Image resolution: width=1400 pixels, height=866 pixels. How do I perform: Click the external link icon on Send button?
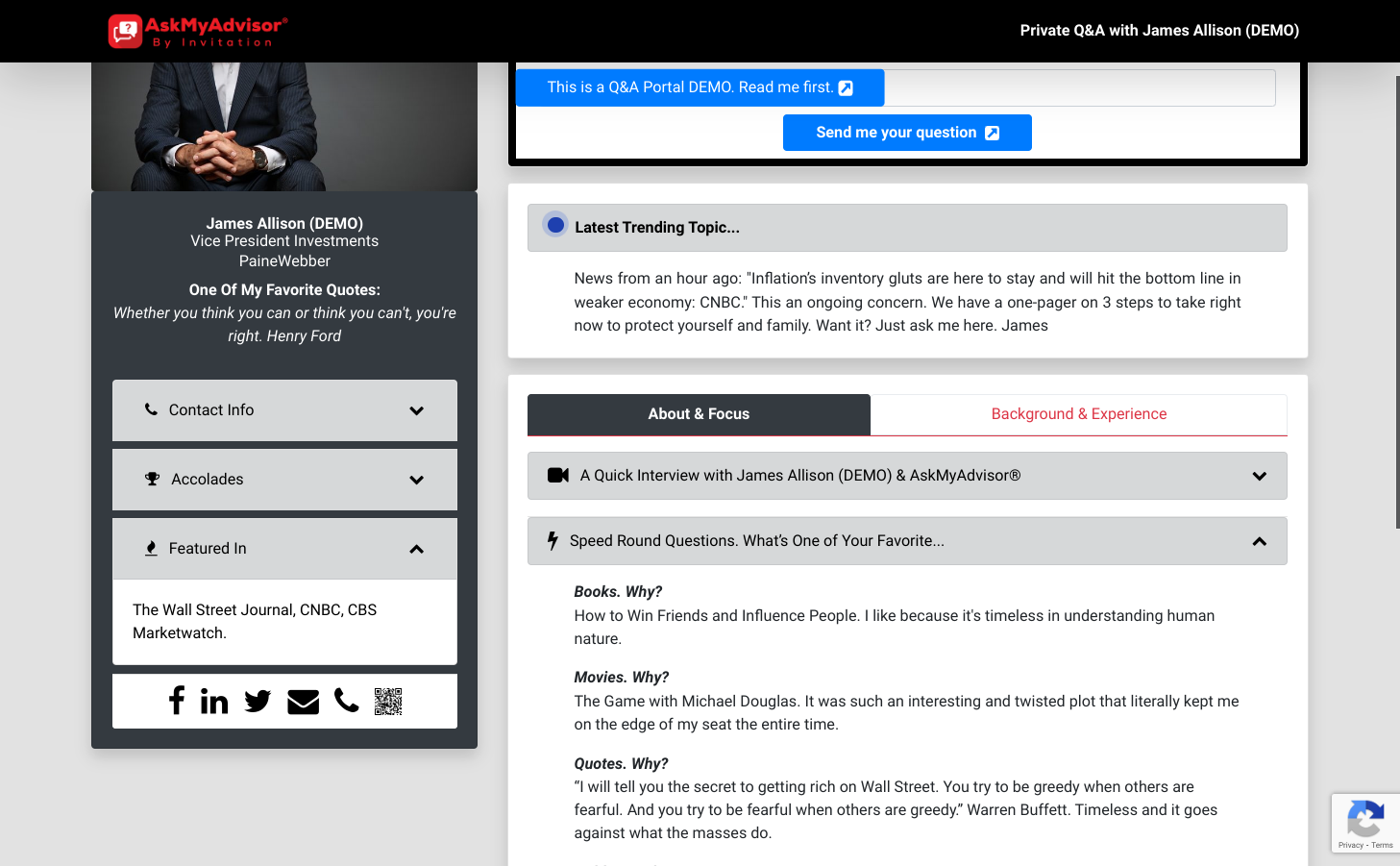click(x=993, y=133)
